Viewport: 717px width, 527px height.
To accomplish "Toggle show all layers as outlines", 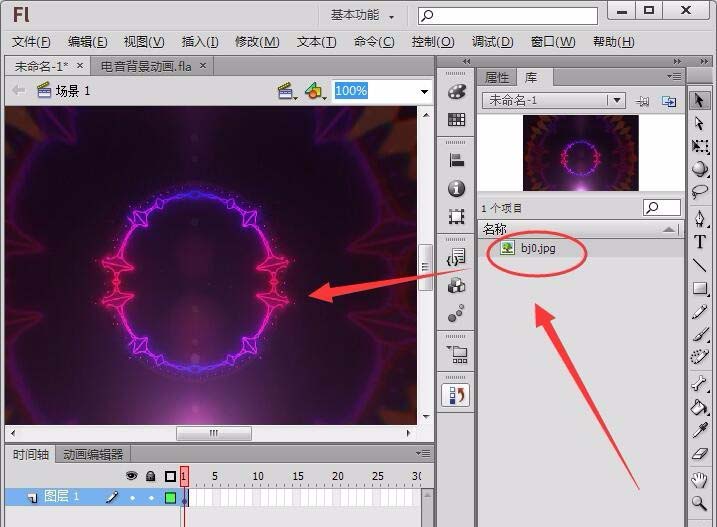I will coord(170,477).
